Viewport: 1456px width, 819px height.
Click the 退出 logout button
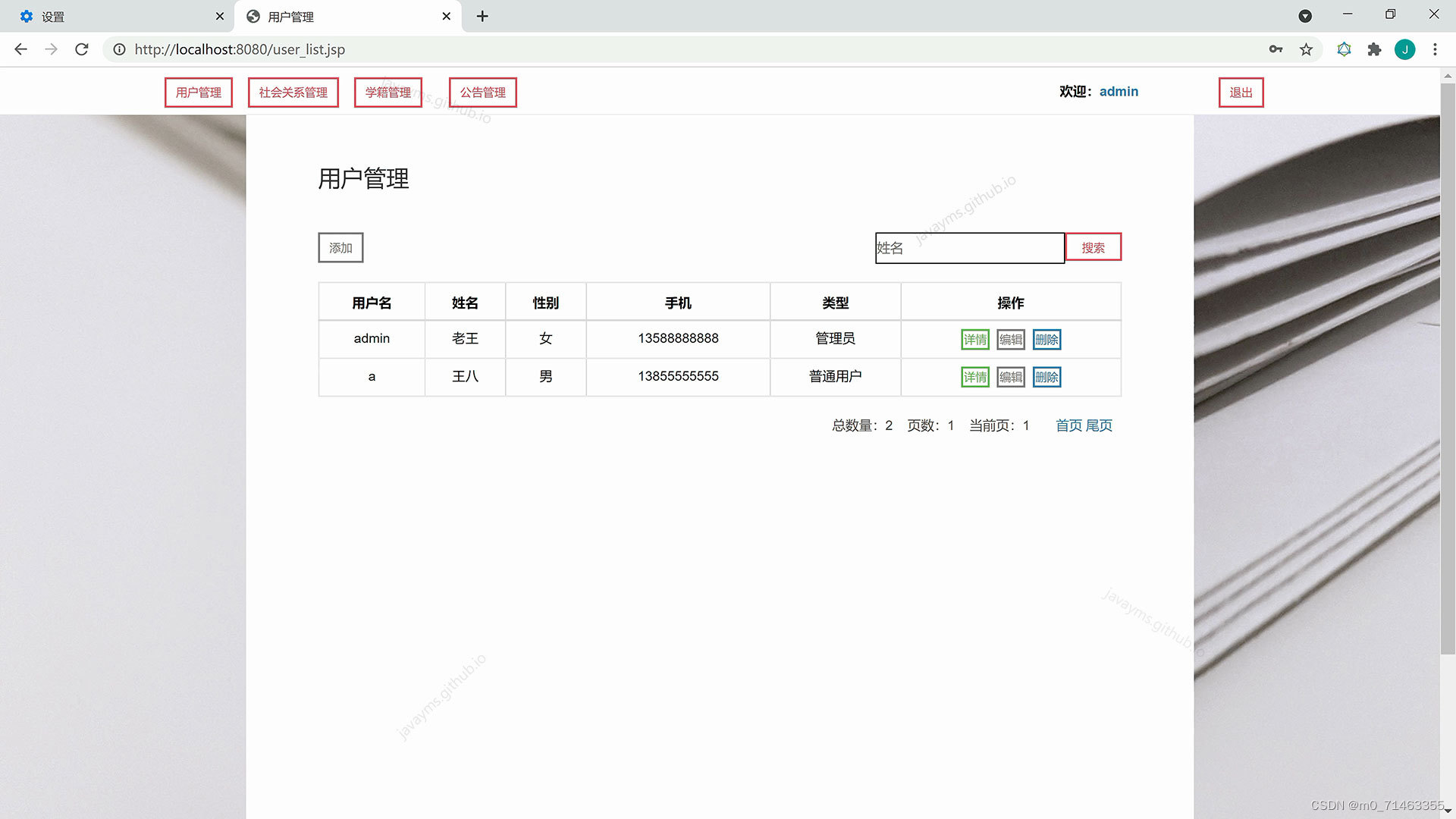(x=1241, y=93)
